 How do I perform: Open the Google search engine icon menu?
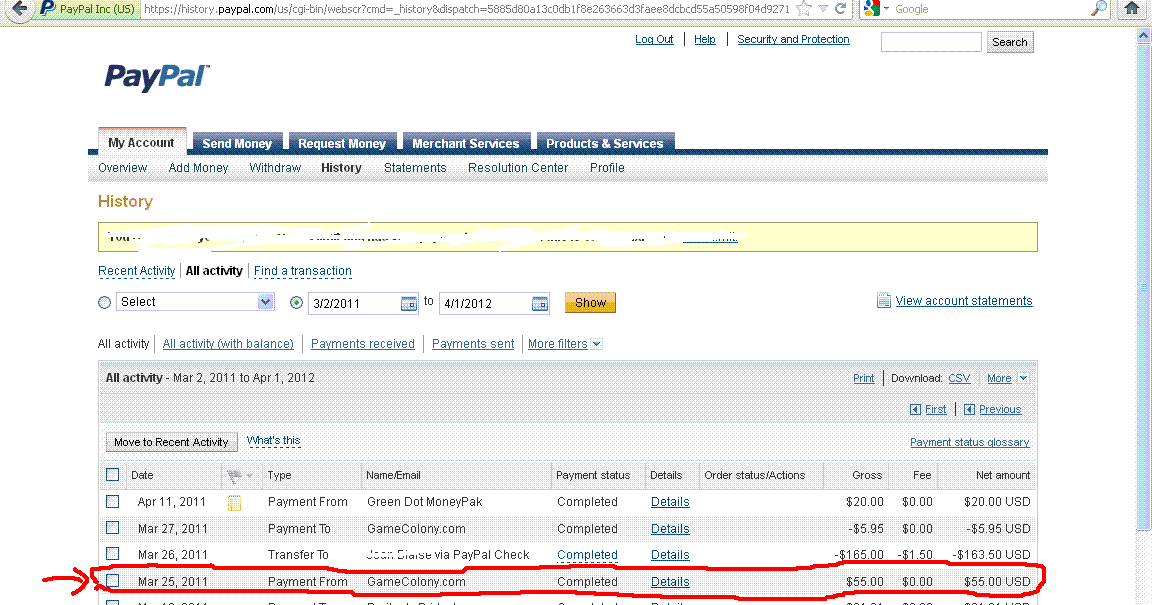click(876, 9)
